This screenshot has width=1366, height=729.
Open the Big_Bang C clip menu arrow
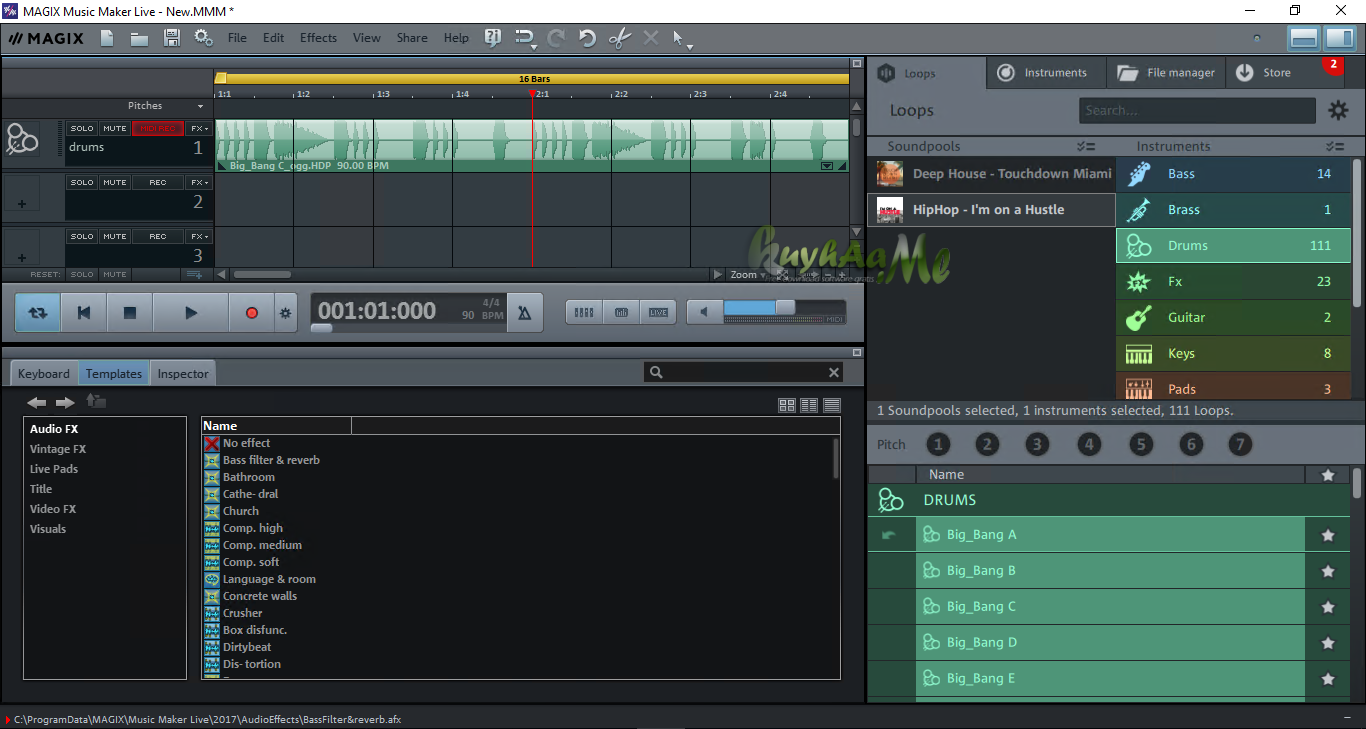[827, 166]
